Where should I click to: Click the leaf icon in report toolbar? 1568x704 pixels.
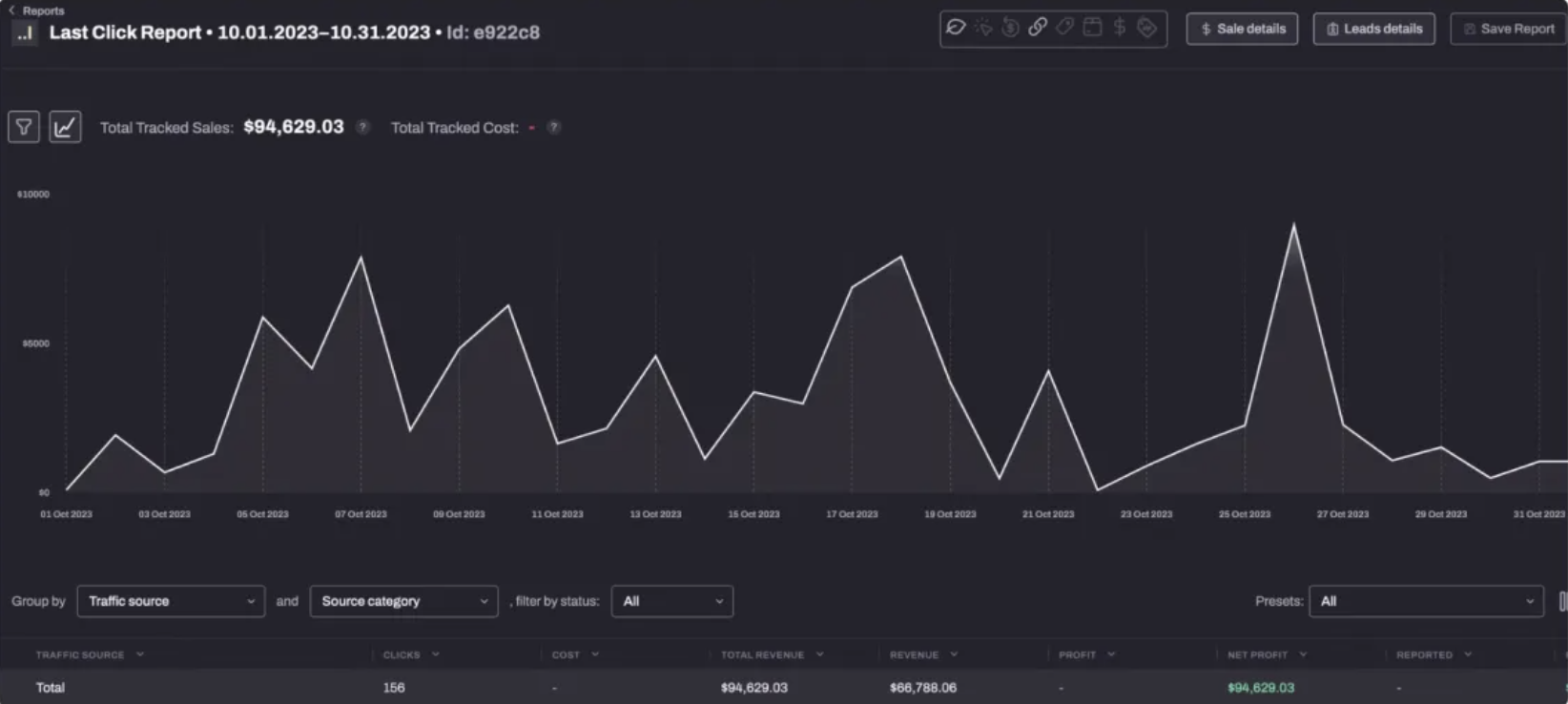coord(956,28)
